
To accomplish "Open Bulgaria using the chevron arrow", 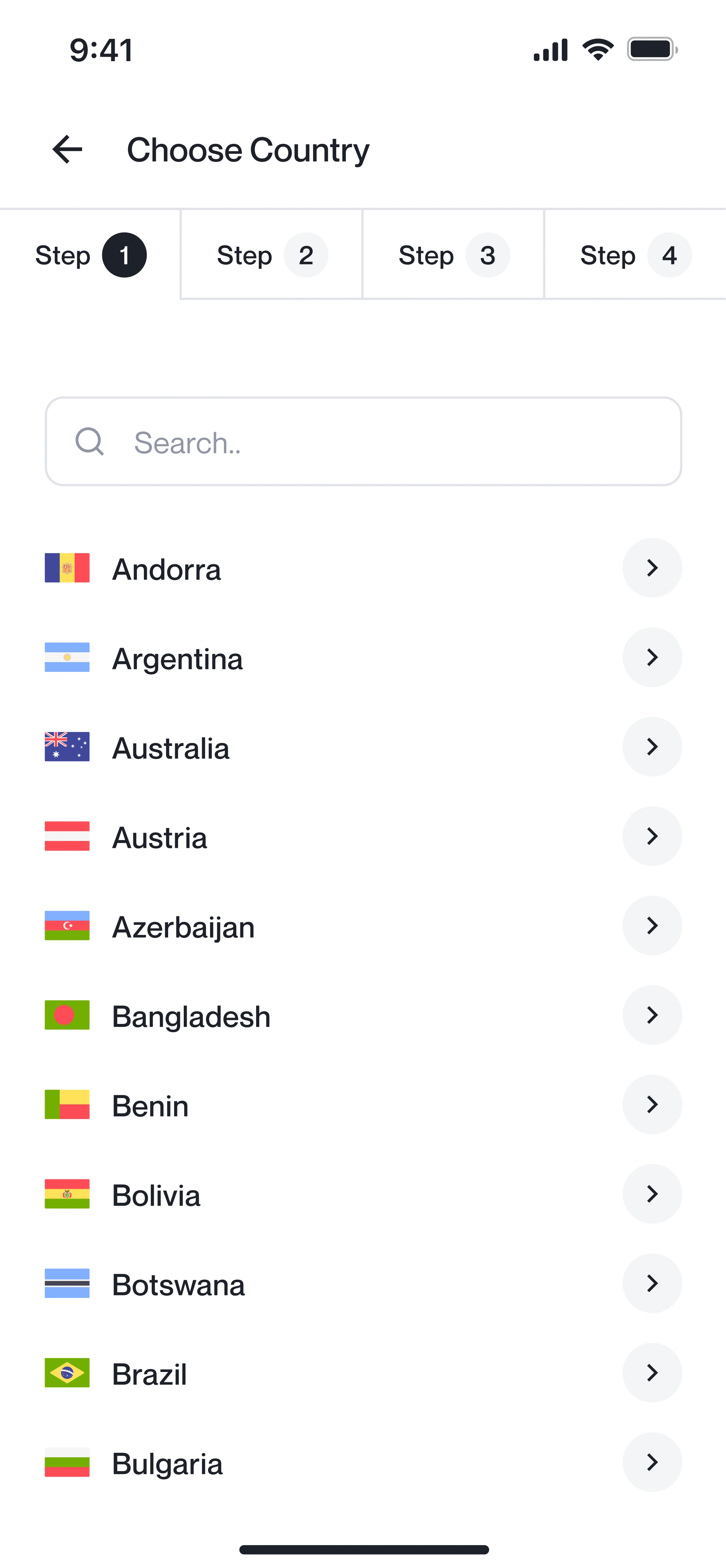I will 652,1463.
